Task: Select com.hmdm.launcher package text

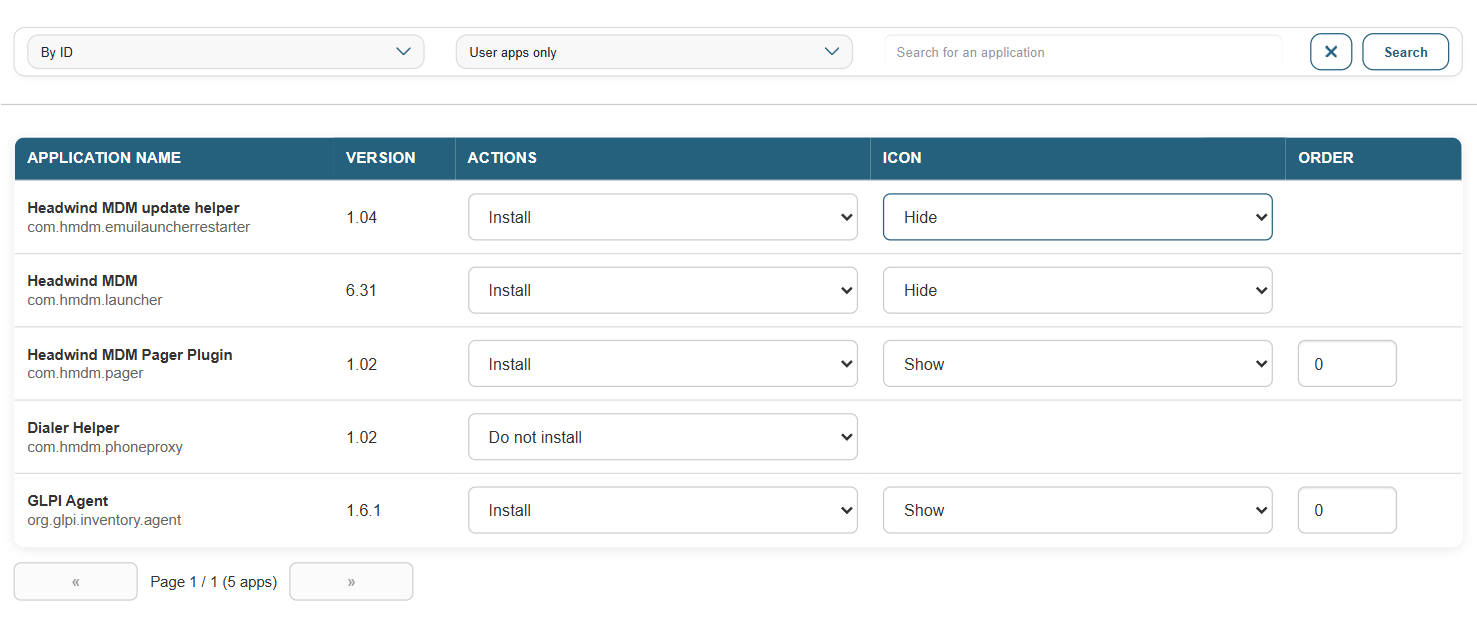Action: coord(95,300)
